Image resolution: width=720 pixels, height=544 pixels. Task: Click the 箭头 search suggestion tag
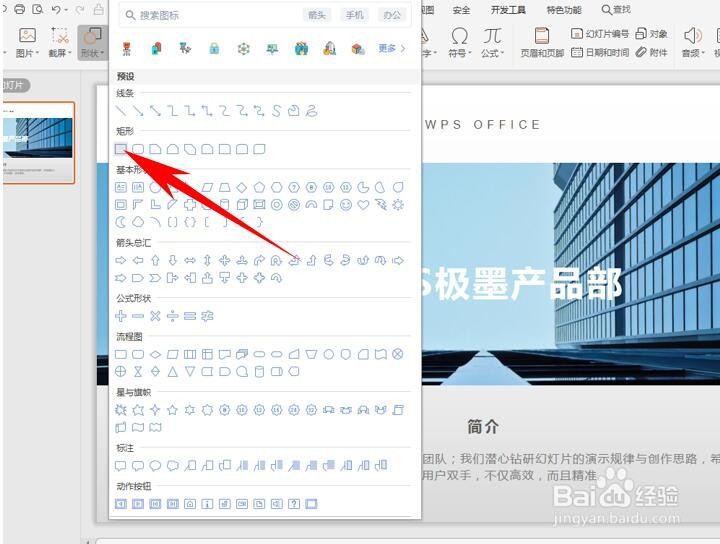tap(316, 15)
